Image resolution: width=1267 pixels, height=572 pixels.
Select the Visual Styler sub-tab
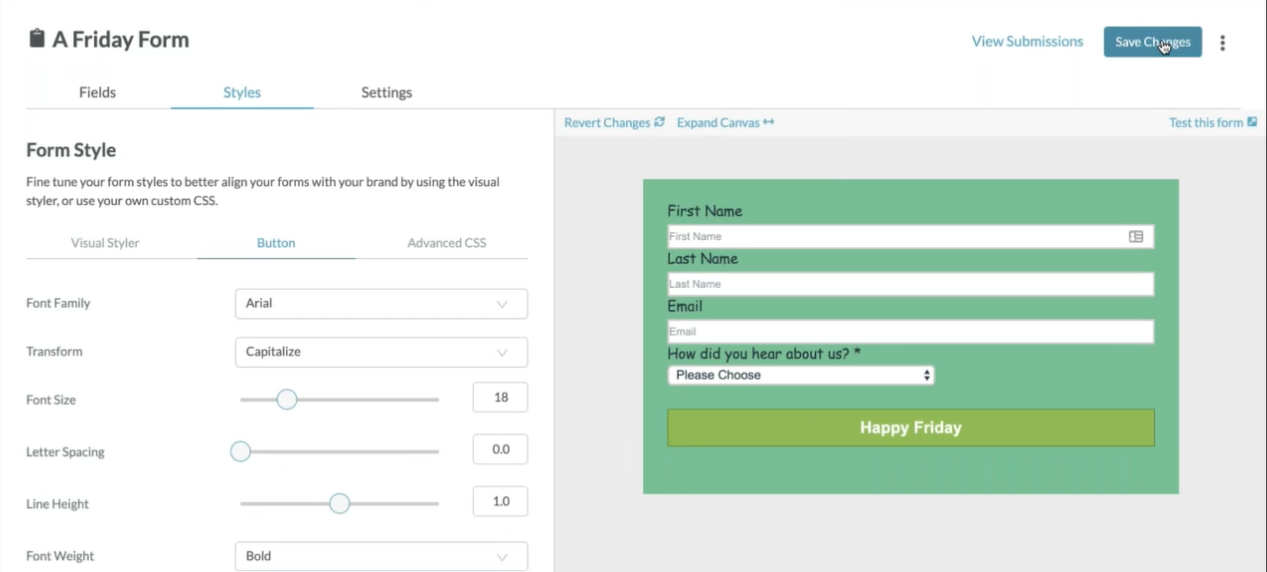pos(105,243)
